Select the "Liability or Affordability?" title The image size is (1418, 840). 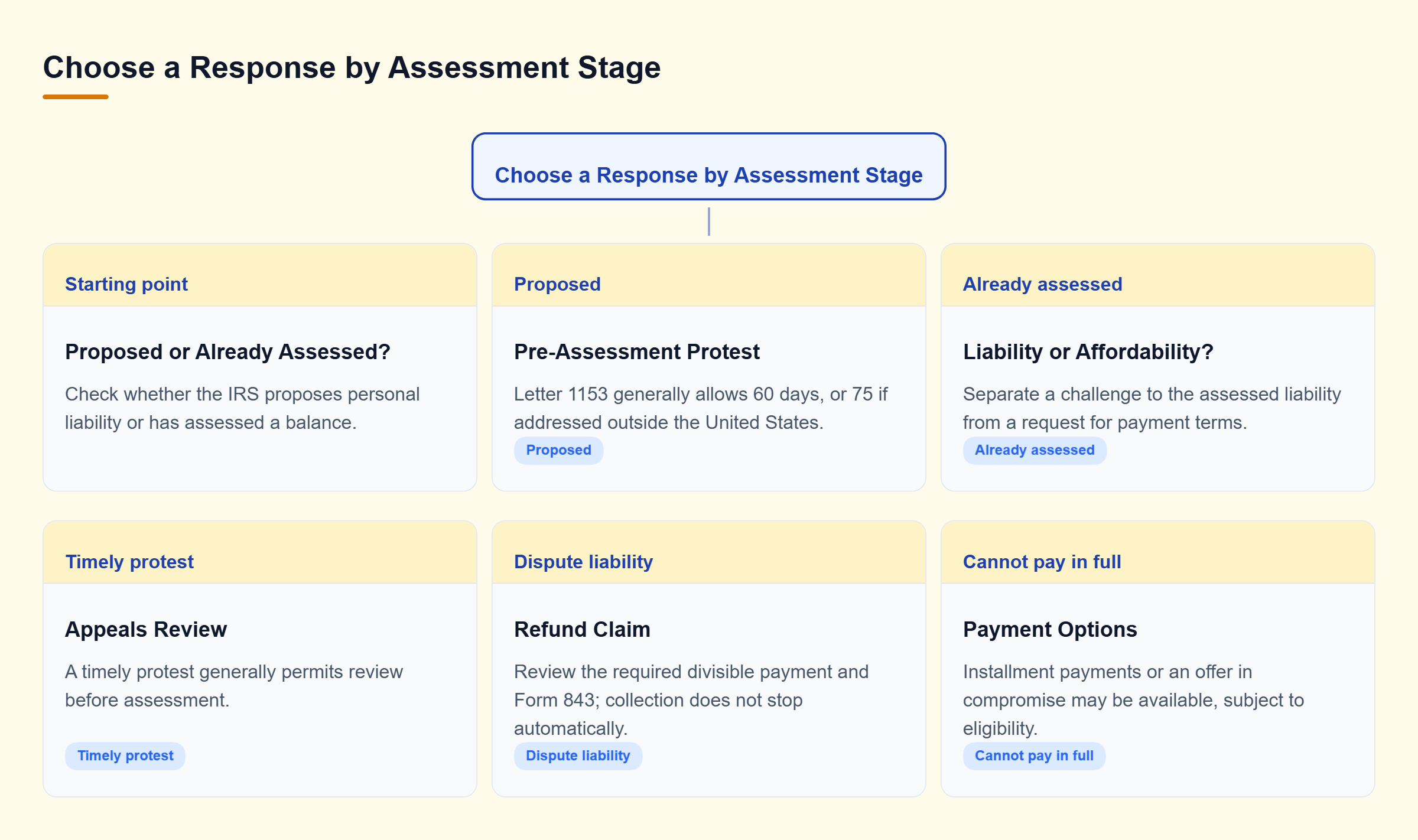(1088, 352)
